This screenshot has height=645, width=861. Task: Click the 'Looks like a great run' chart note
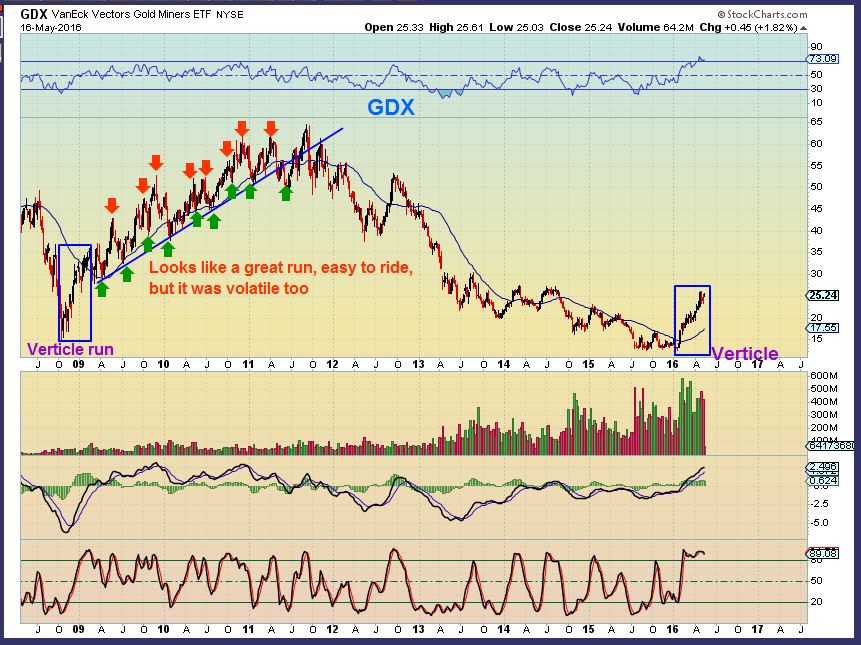point(281,278)
